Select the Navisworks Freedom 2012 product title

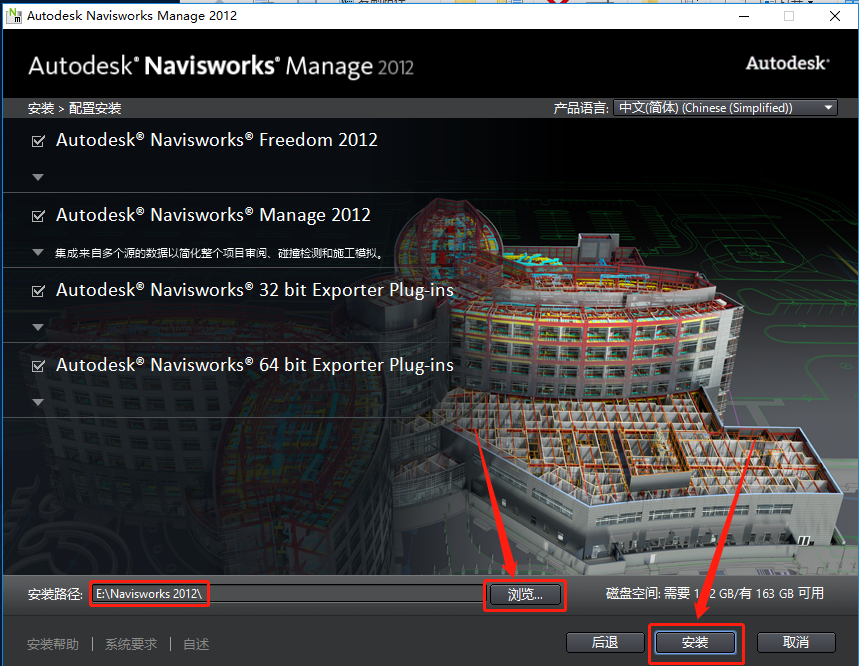tap(216, 140)
